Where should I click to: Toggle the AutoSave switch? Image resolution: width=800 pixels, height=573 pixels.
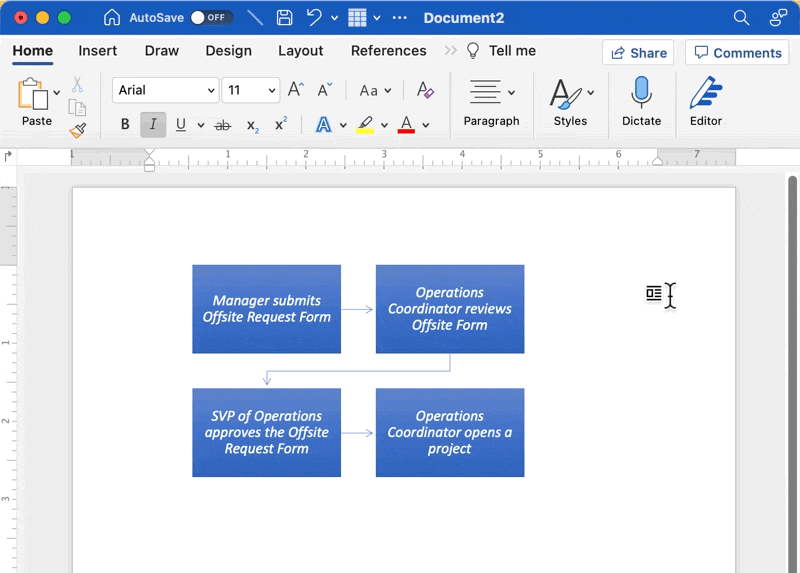click(x=211, y=18)
